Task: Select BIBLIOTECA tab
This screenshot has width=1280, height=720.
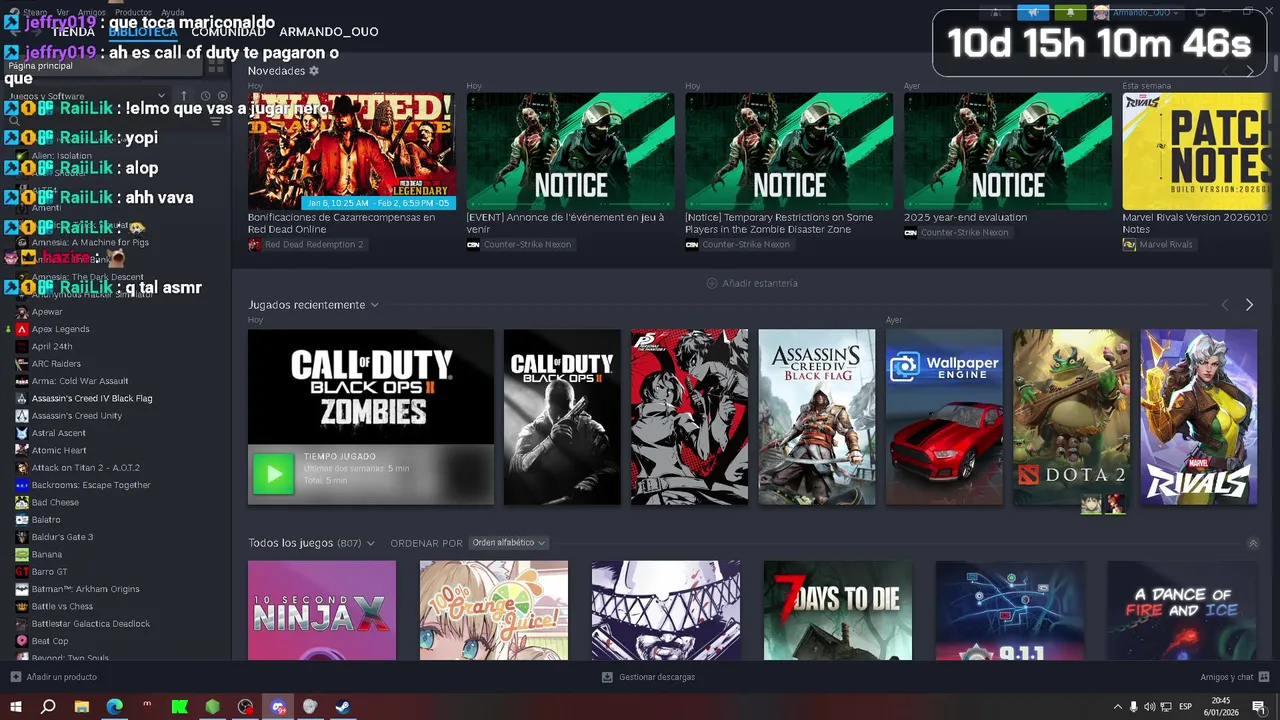Action: tap(143, 32)
